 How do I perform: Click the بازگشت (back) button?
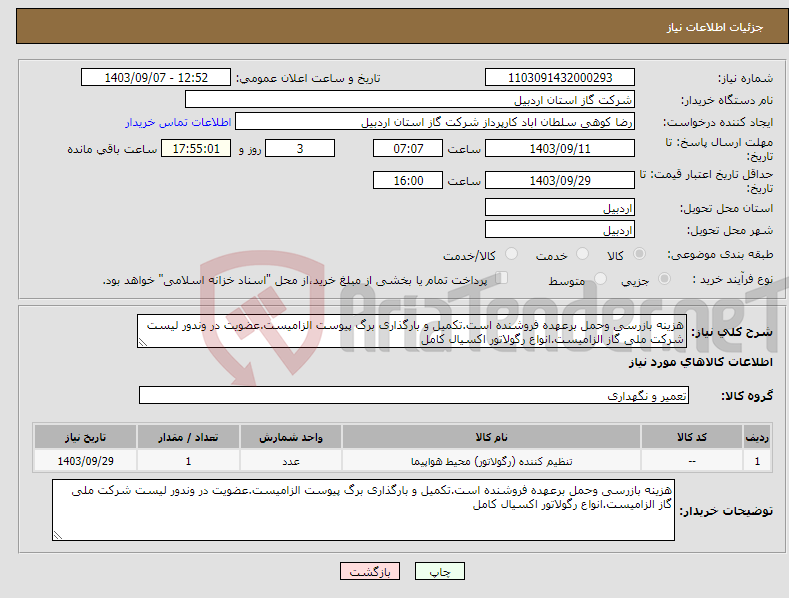(370, 571)
